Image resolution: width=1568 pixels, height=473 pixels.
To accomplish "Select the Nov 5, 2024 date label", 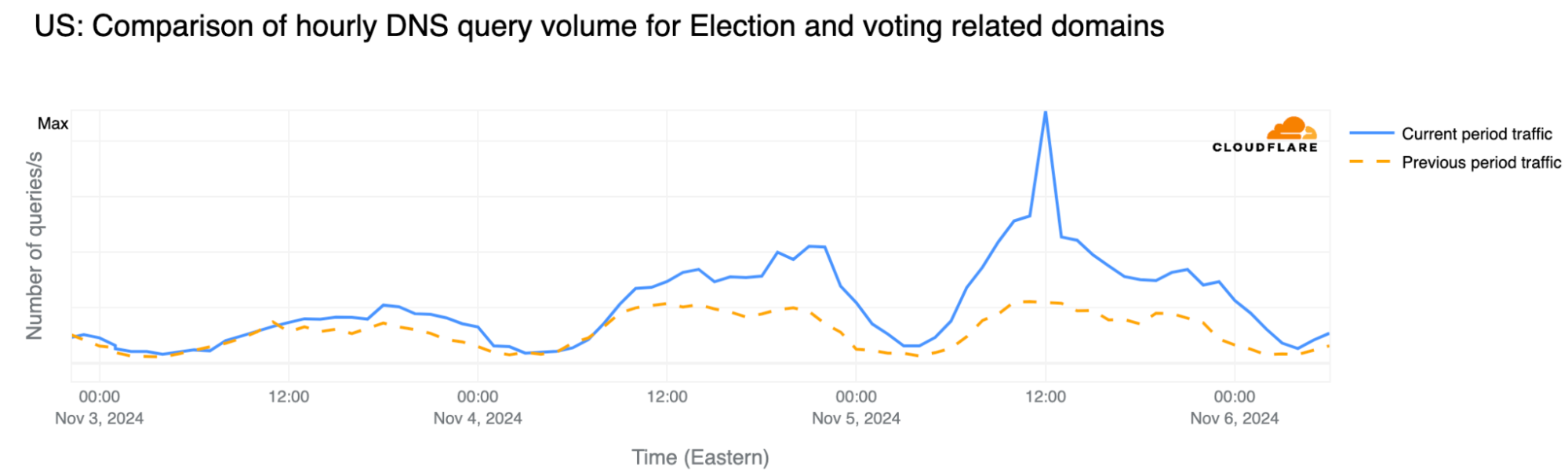I will [856, 418].
